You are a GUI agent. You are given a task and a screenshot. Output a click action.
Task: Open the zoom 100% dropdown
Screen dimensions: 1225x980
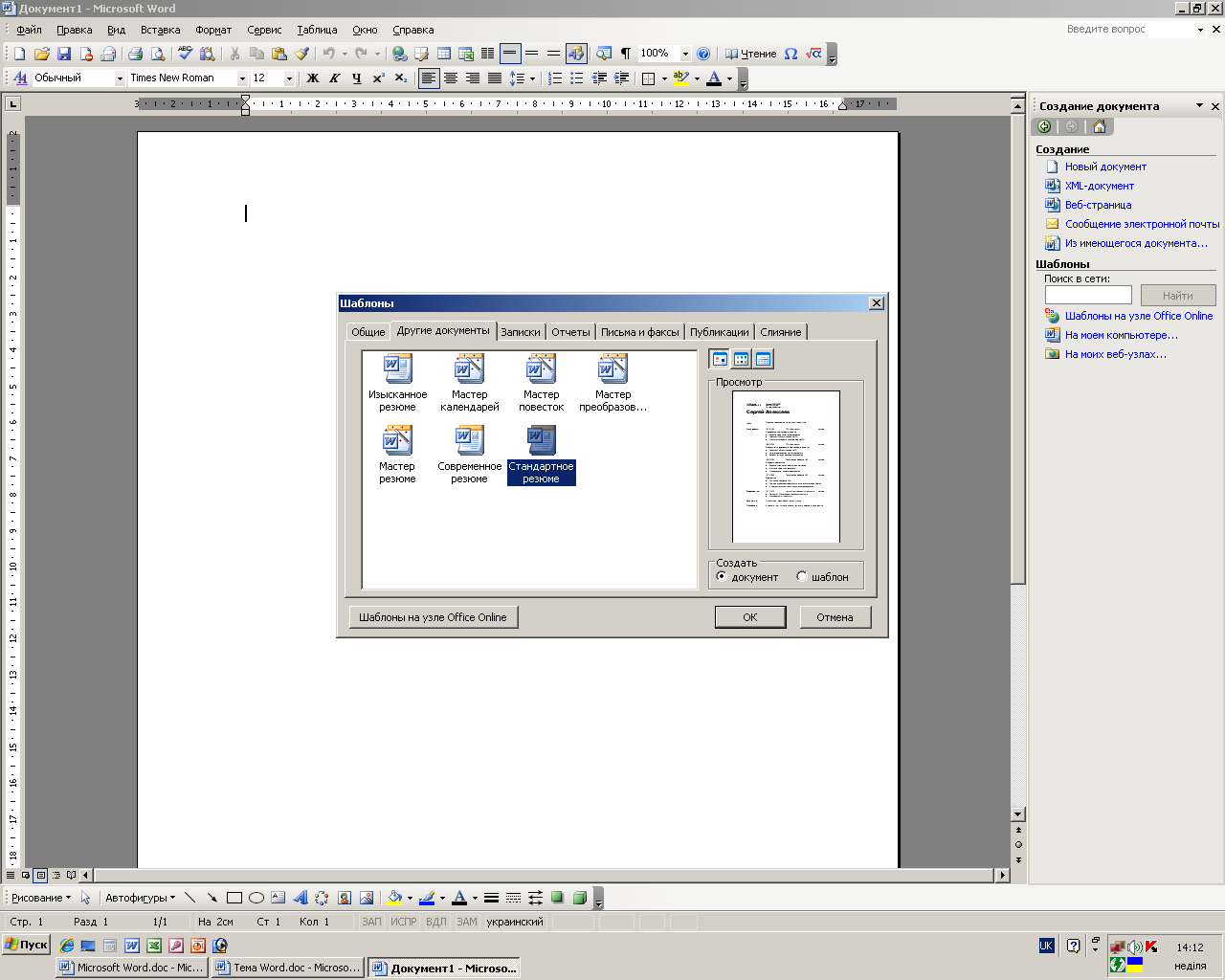(685, 54)
